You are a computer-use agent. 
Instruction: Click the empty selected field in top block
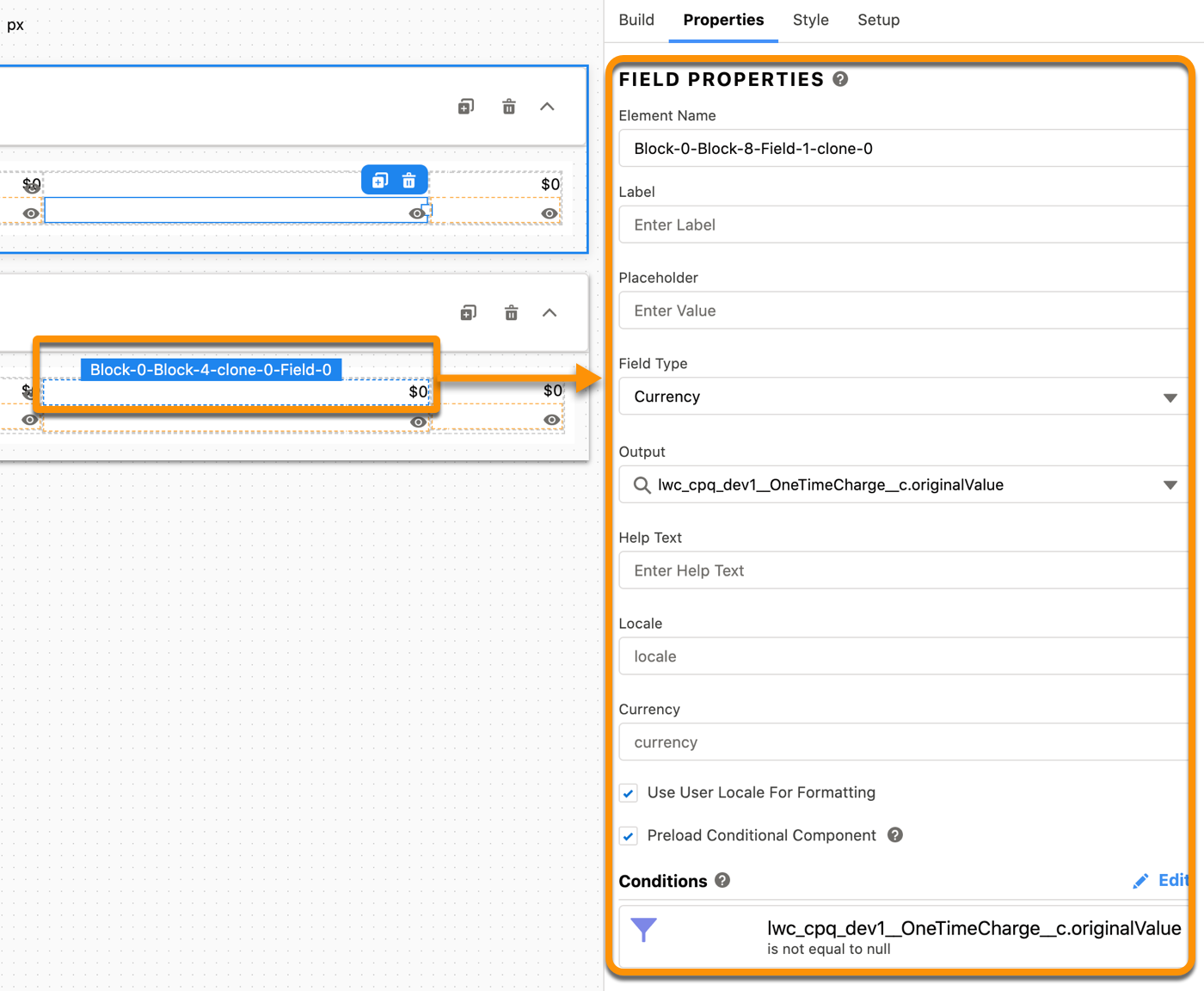pos(236,210)
